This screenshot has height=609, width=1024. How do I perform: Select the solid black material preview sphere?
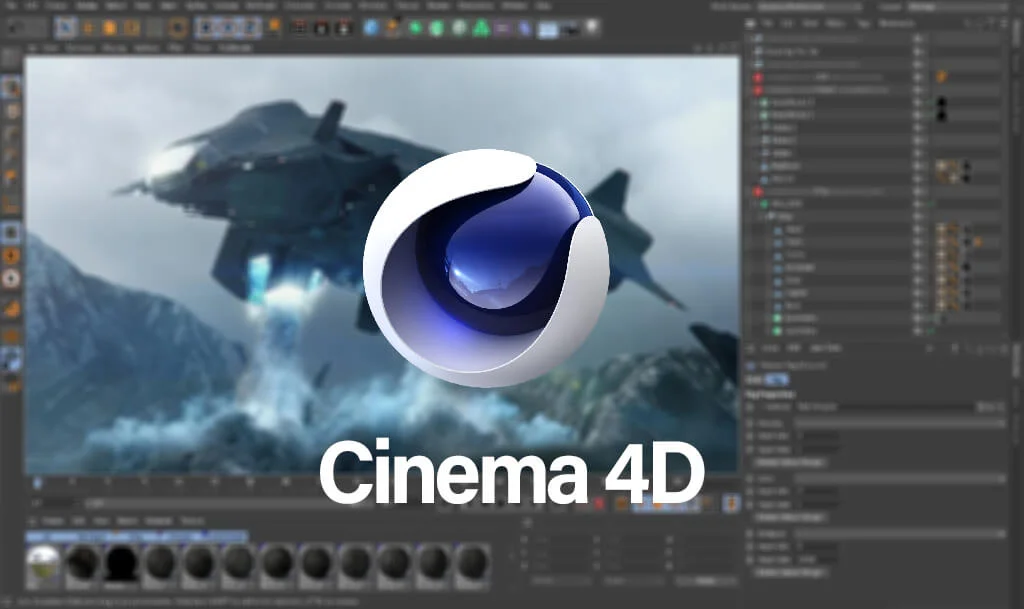tap(121, 563)
